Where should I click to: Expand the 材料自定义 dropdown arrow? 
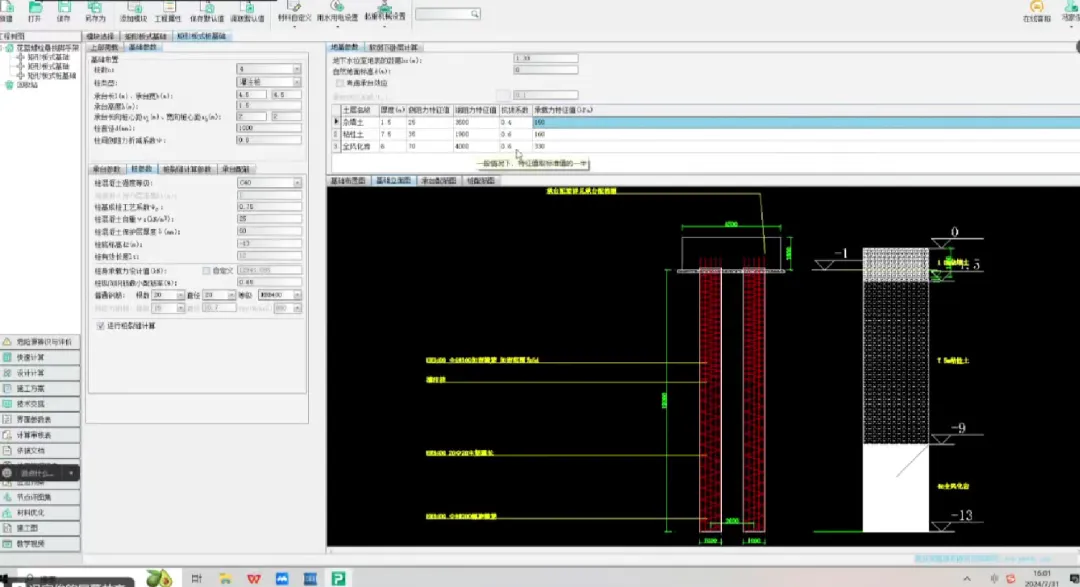(294, 26)
